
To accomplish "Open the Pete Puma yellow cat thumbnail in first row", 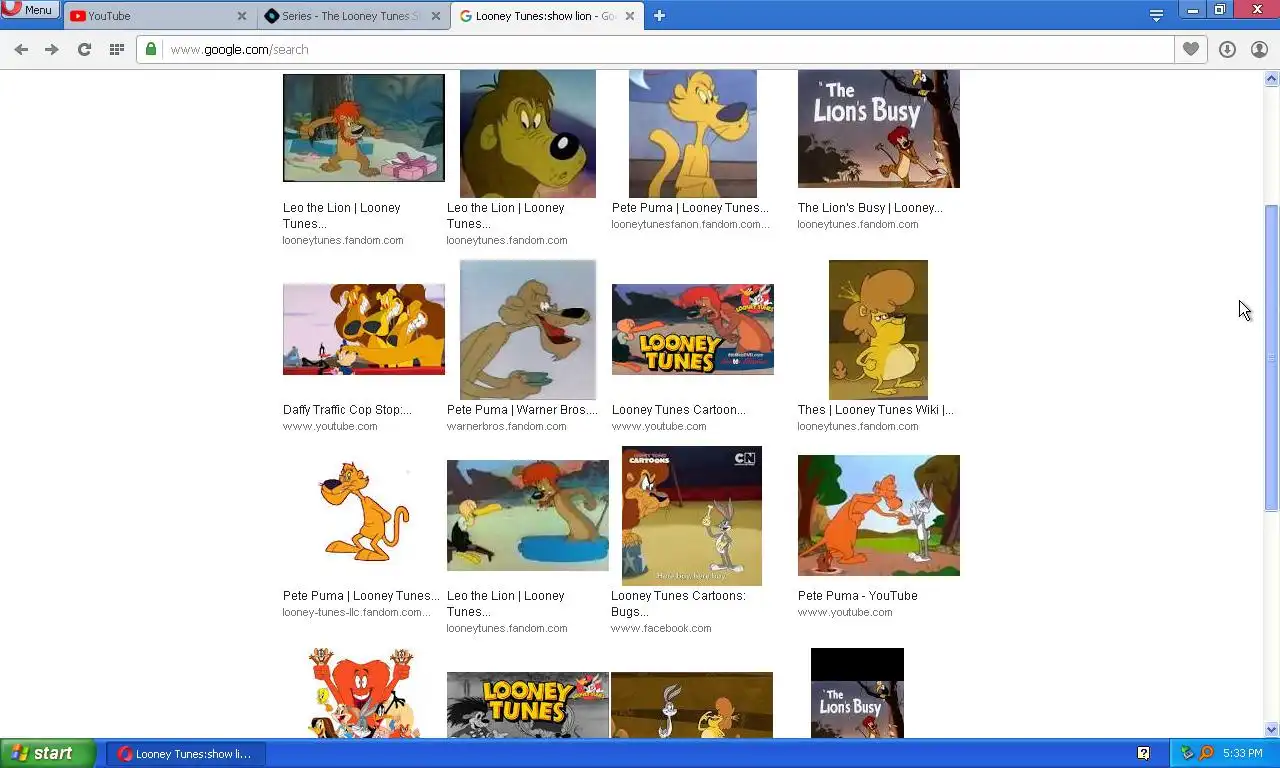I will click(692, 134).
